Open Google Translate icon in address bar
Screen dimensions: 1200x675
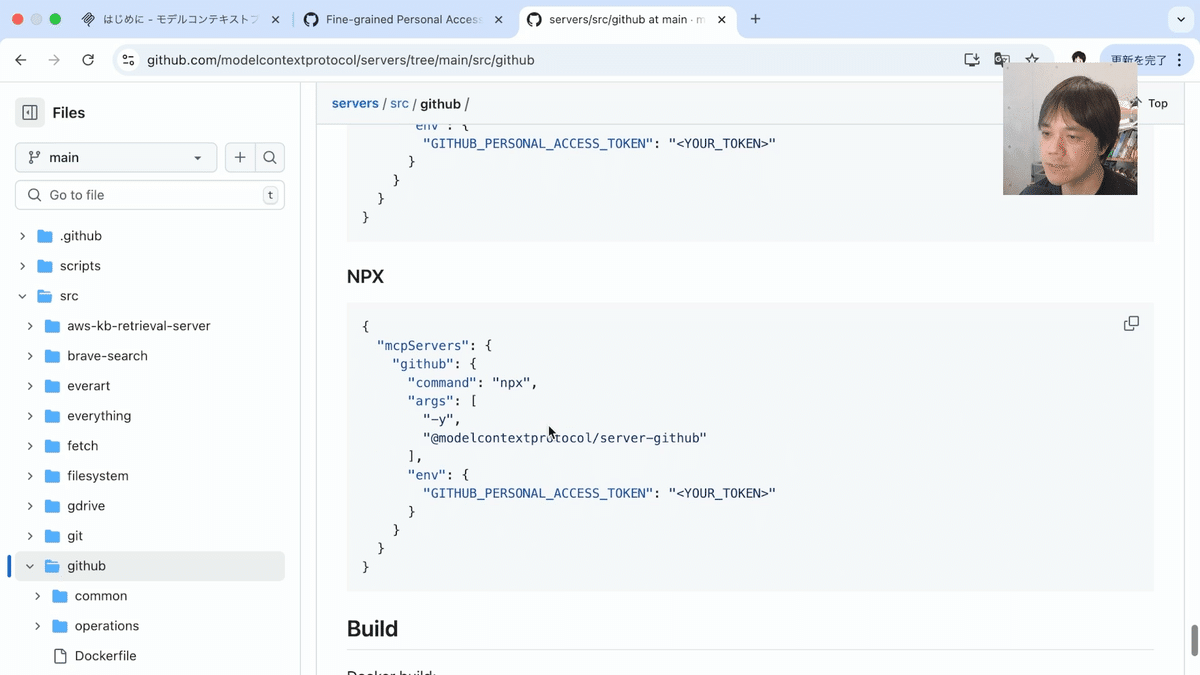click(1002, 59)
